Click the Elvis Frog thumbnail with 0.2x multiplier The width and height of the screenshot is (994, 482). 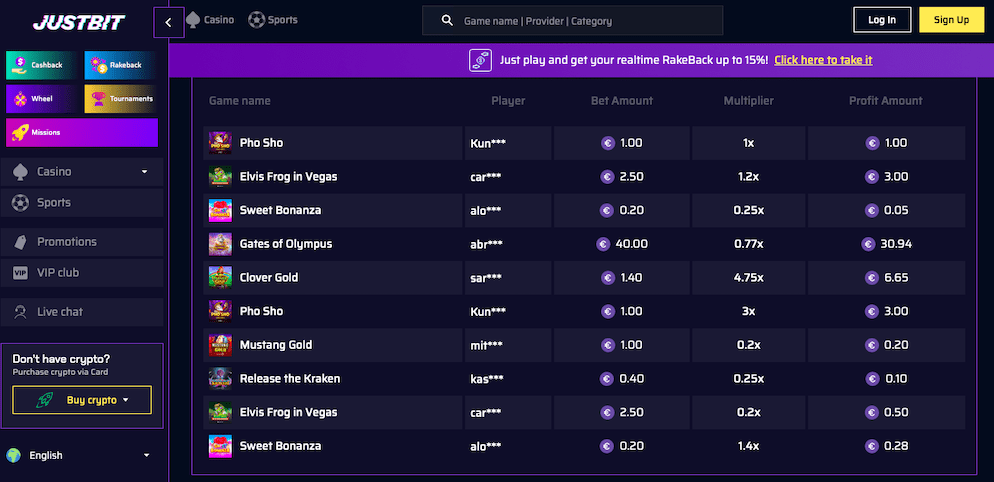(x=220, y=412)
